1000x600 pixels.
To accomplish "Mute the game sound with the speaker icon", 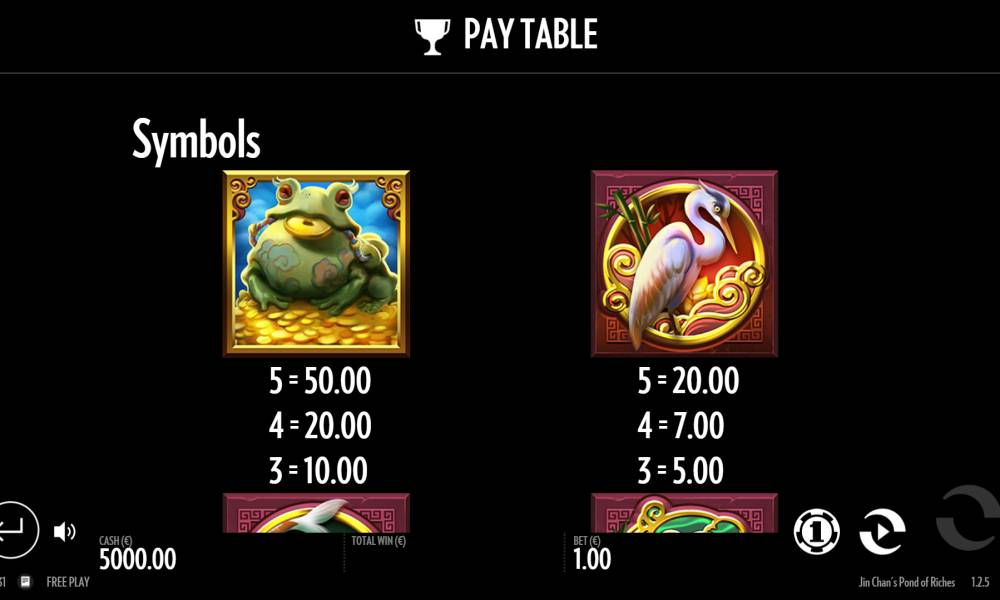I will [64, 531].
